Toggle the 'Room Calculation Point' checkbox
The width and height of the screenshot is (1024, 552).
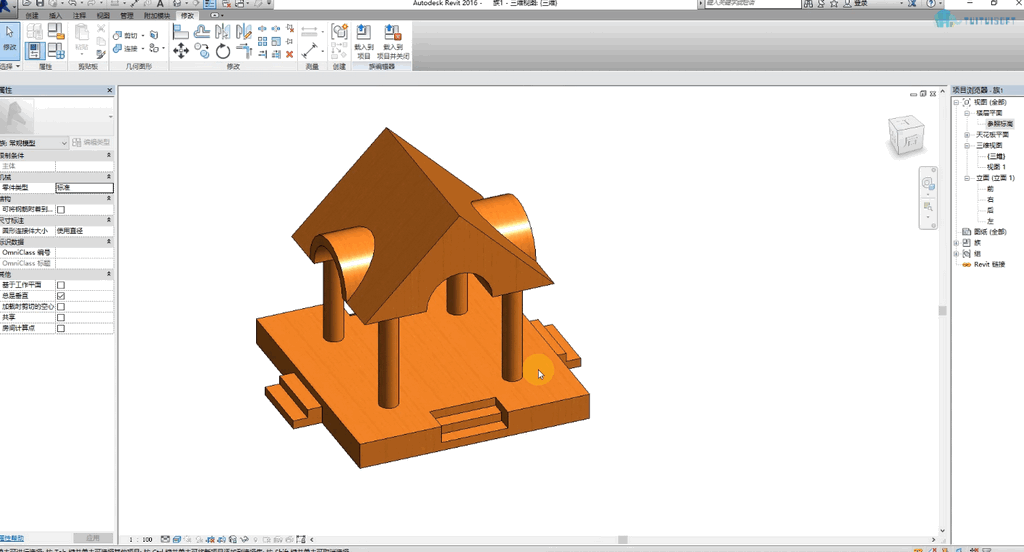(61, 328)
